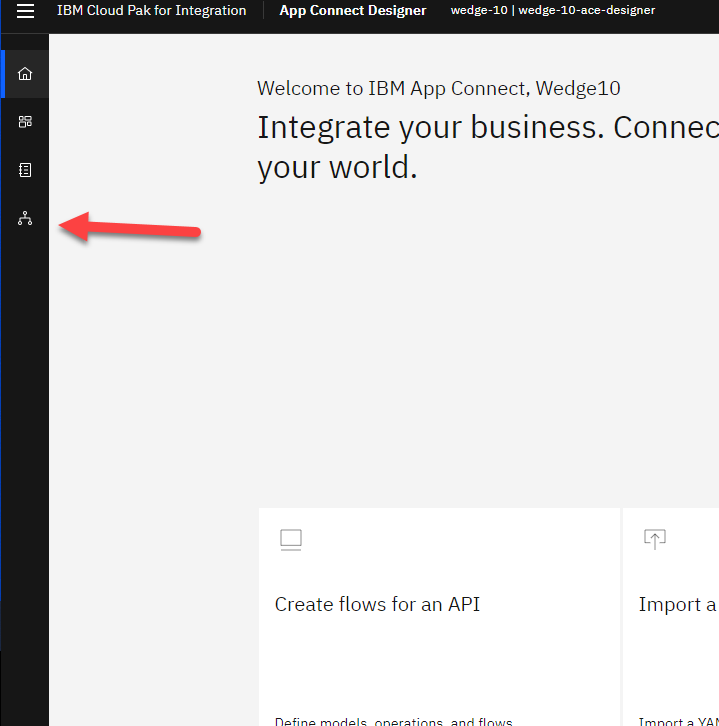Image resolution: width=719 pixels, height=726 pixels.
Task: Click empty sidebar space below the icons
Action: pyautogui.click(x=25, y=450)
